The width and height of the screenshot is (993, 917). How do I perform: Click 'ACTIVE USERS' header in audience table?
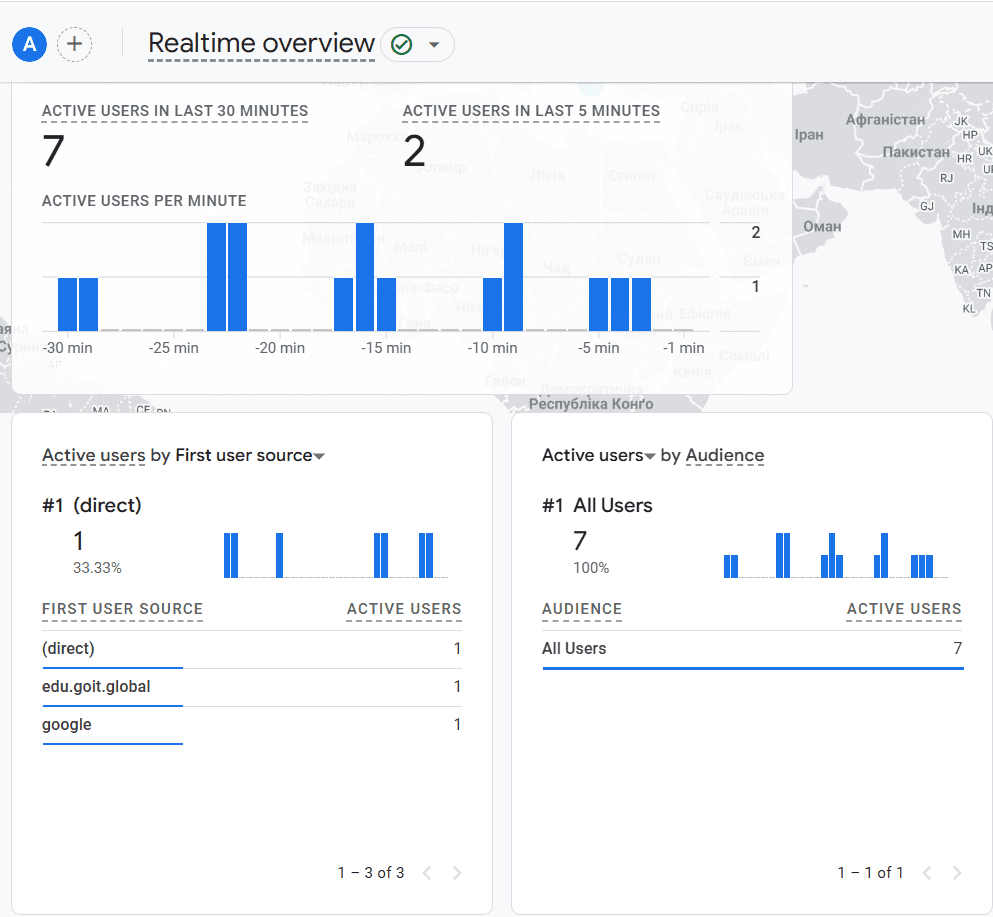[x=904, y=609]
